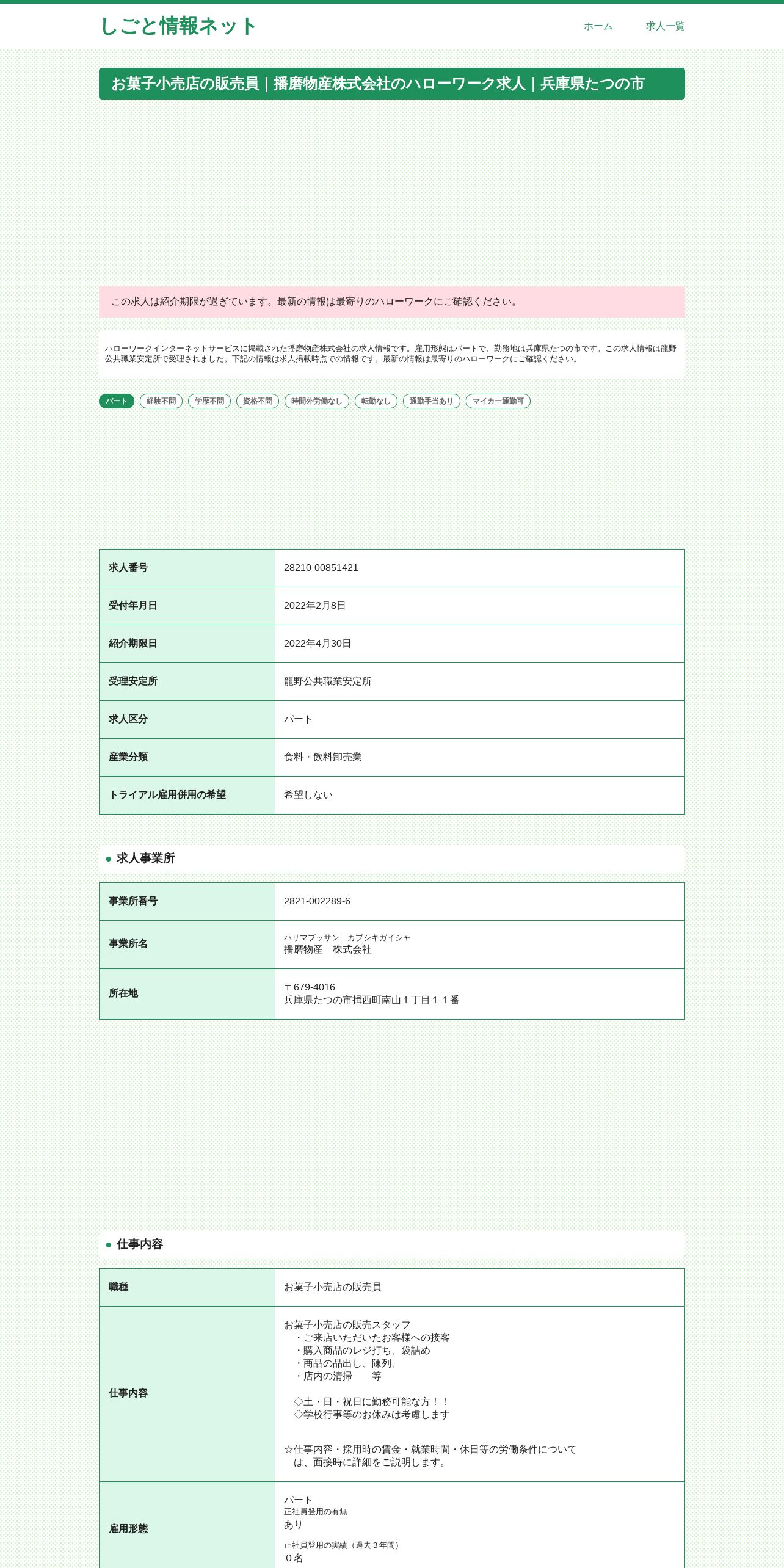
Task: Click the 所在地 label cell
Action: [x=187, y=994]
